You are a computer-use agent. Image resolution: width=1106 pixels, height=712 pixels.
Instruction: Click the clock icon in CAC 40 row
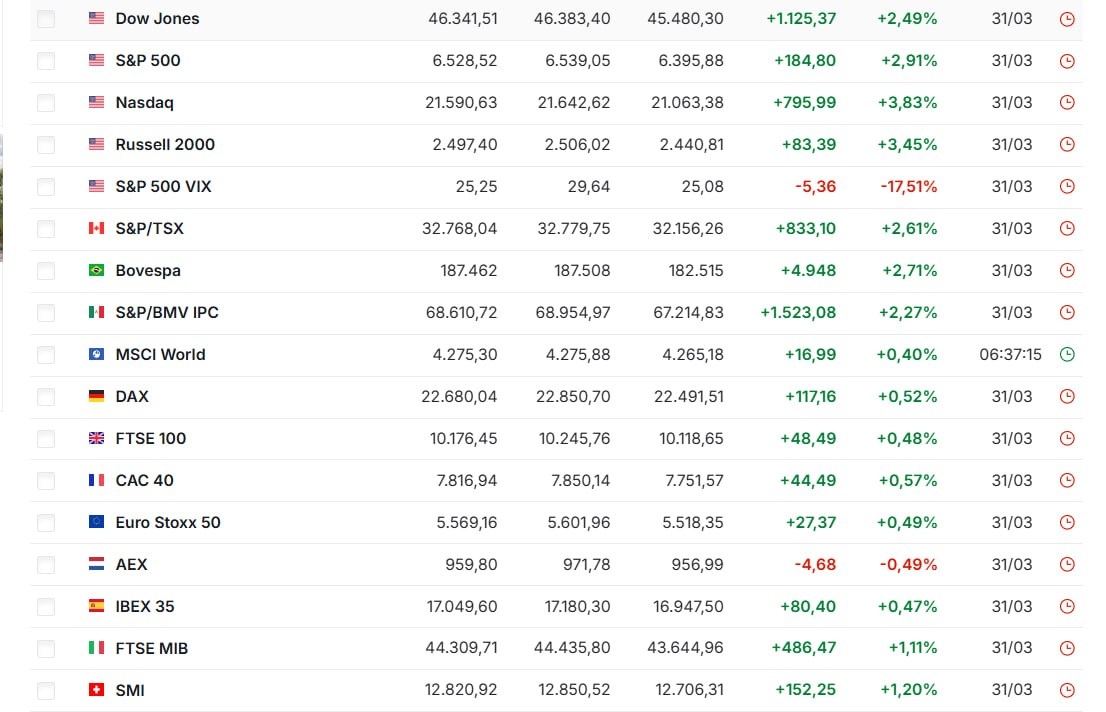pyautogui.click(x=1067, y=481)
